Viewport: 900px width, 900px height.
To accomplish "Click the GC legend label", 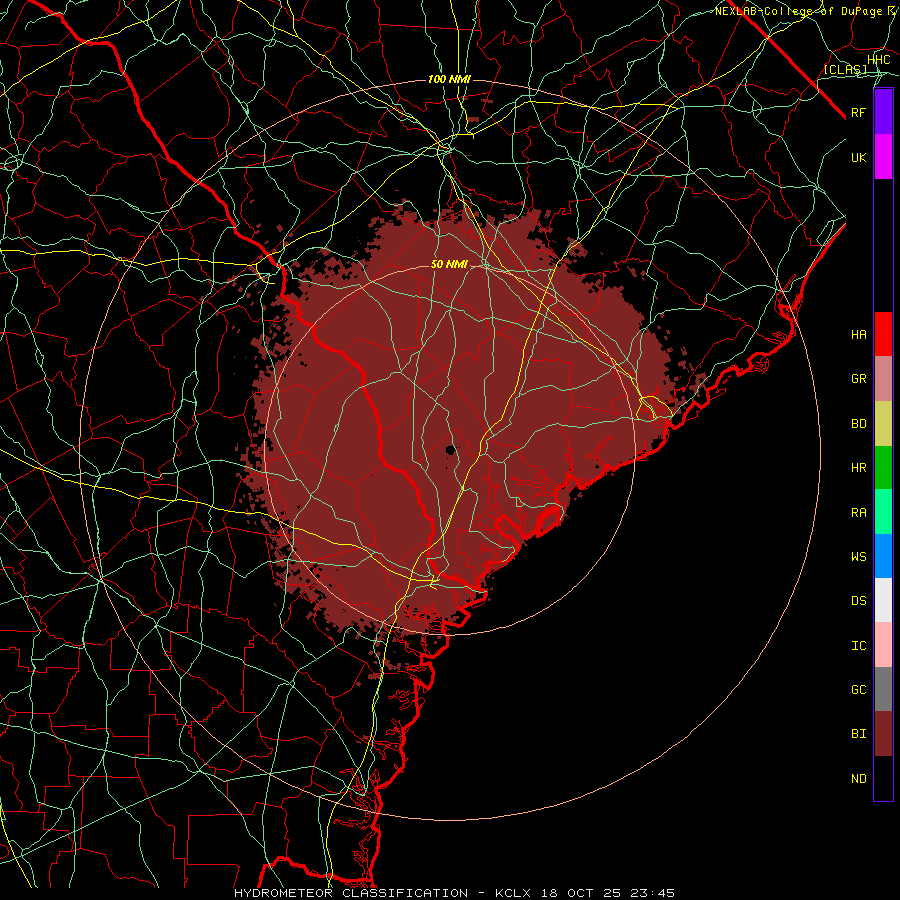I will click(859, 689).
